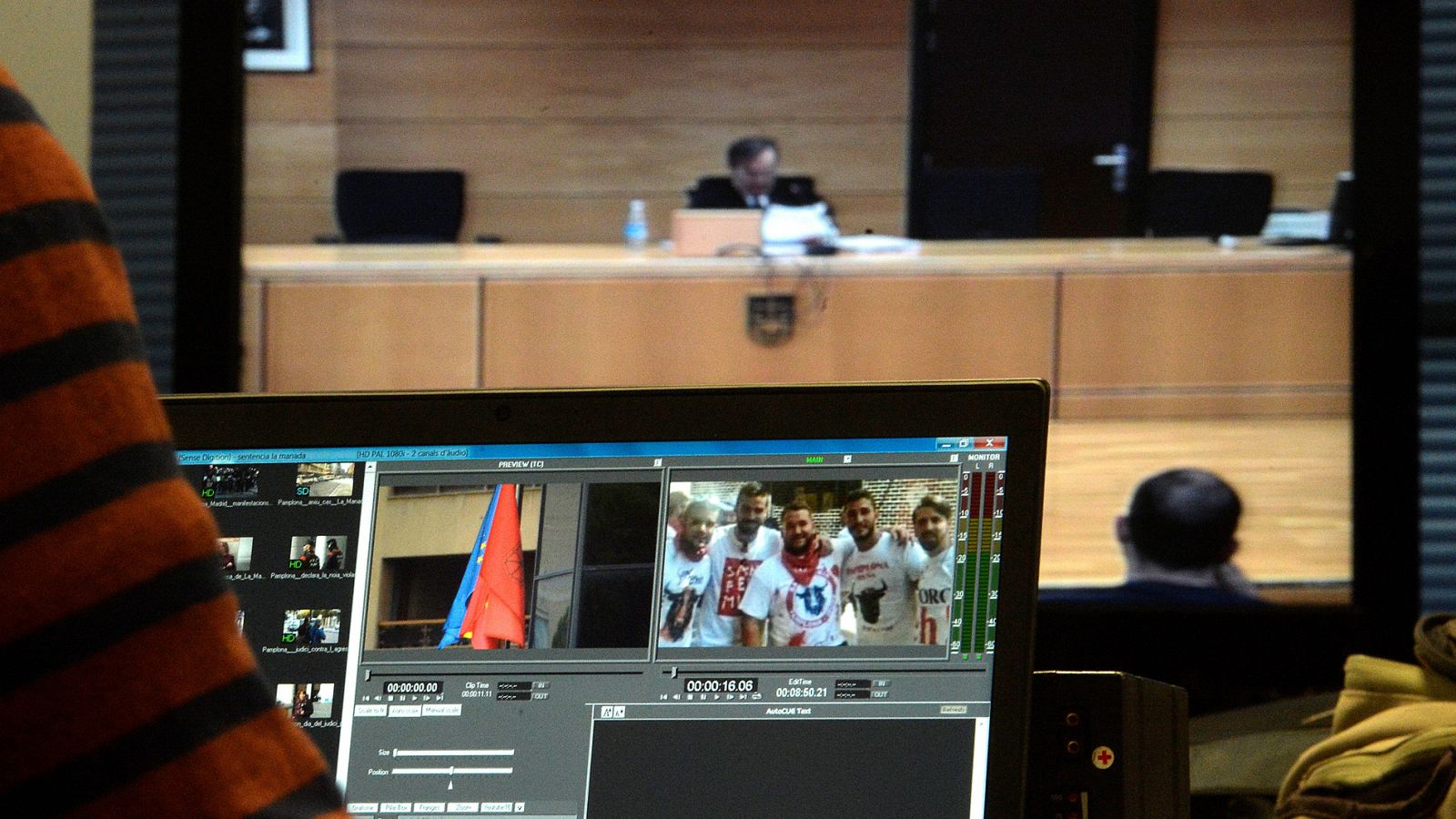Click the Position slider handle
1456x819 pixels.
[x=451, y=771]
